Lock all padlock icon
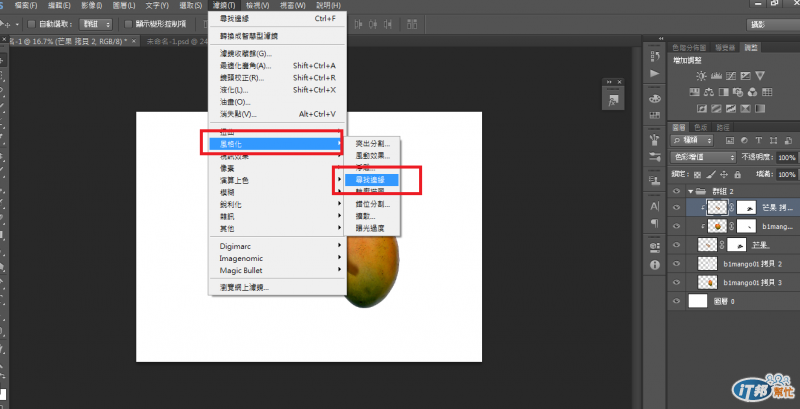 [x=737, y=174]
